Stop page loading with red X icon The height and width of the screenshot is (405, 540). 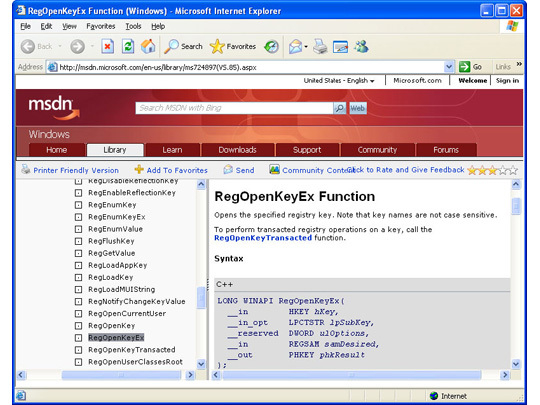point(107,46)
